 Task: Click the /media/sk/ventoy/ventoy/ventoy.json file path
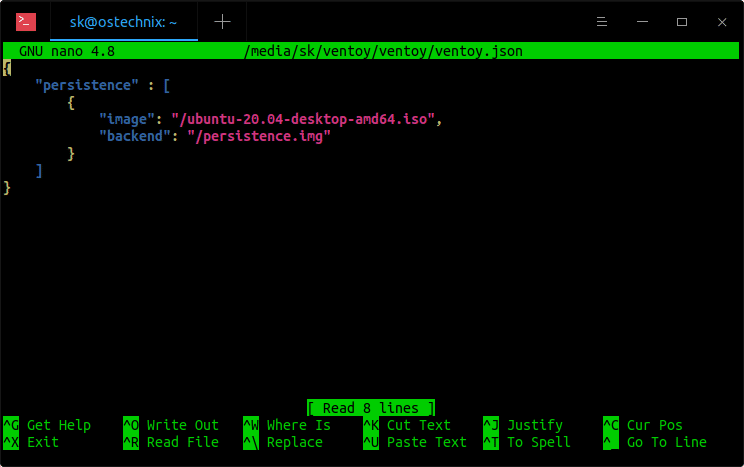tap(383, 51)
